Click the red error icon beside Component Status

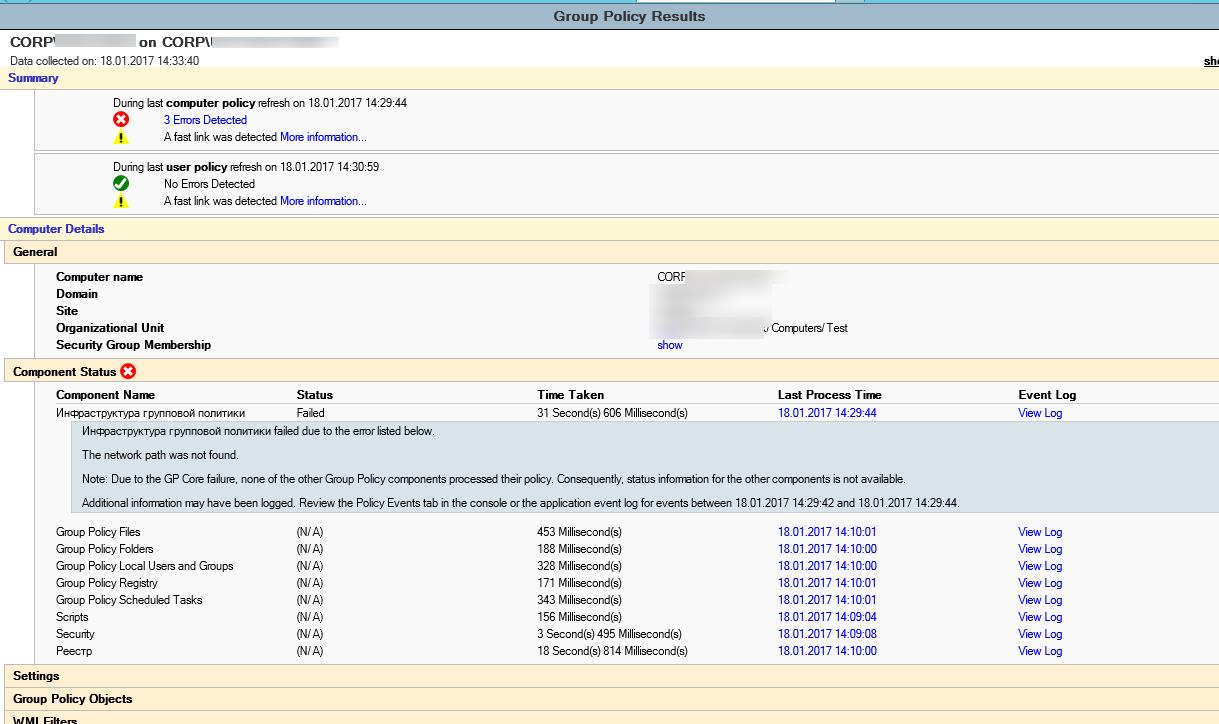[x=128, y=372]
